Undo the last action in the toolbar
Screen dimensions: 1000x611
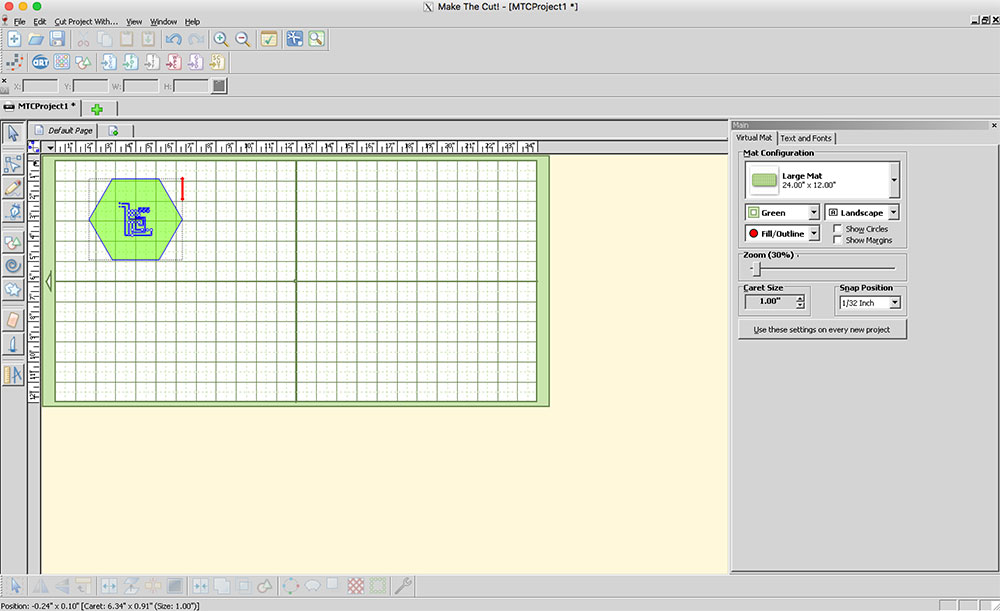(x=173, y=40)
